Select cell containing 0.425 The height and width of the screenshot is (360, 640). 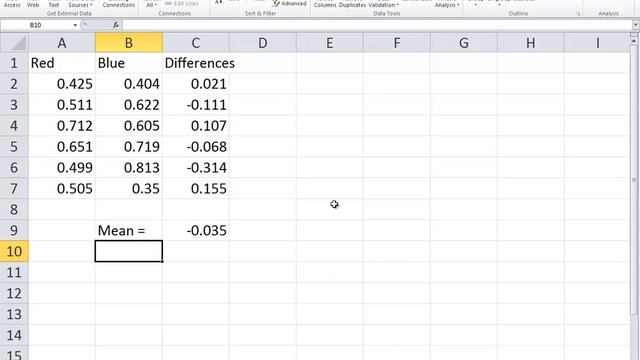(62, 84)
